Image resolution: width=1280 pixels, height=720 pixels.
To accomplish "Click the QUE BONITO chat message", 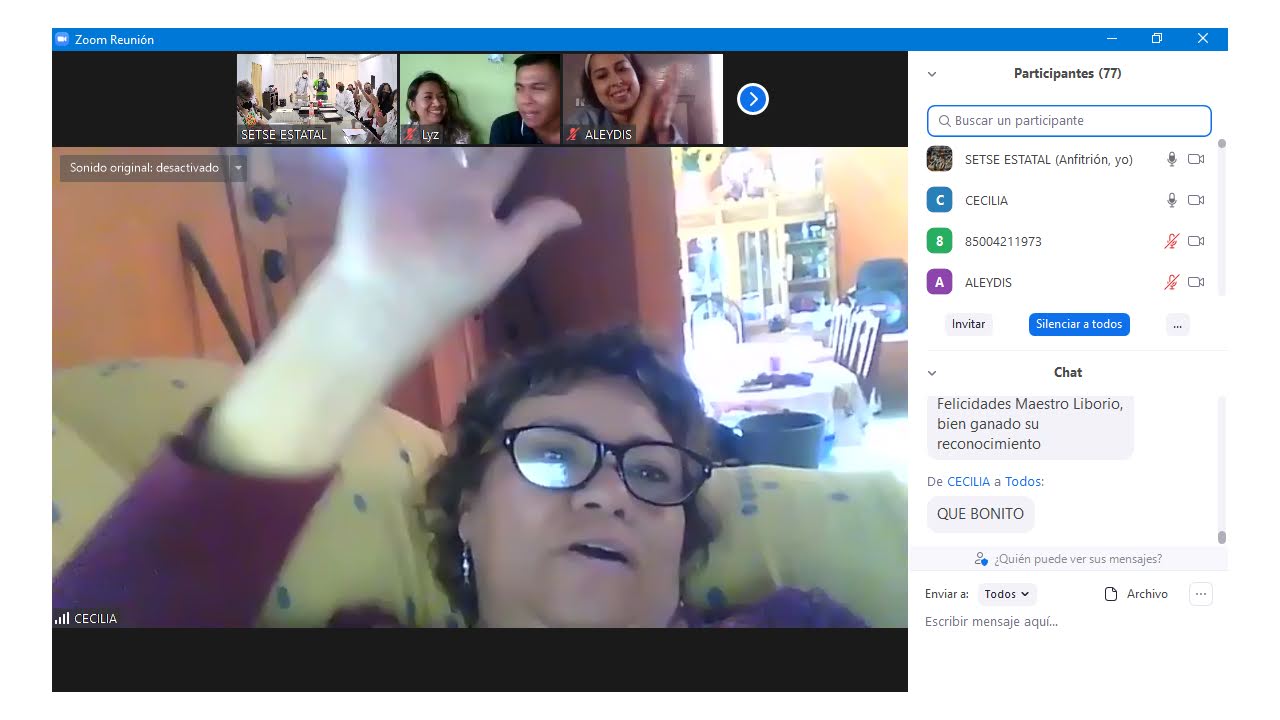I will click(980, 514).
